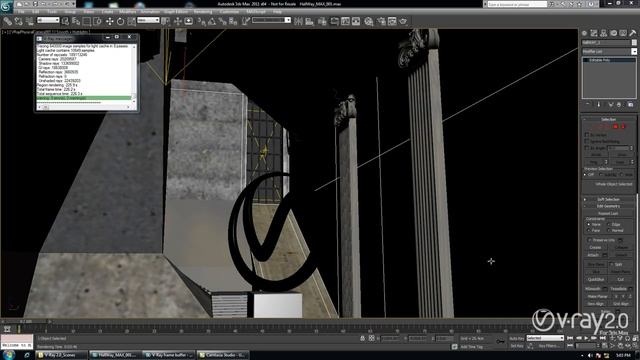Open the Modifier List dropdown
The width and height of the screenshot is (640, 360).
pyautogui.click(x=609, y=52)
